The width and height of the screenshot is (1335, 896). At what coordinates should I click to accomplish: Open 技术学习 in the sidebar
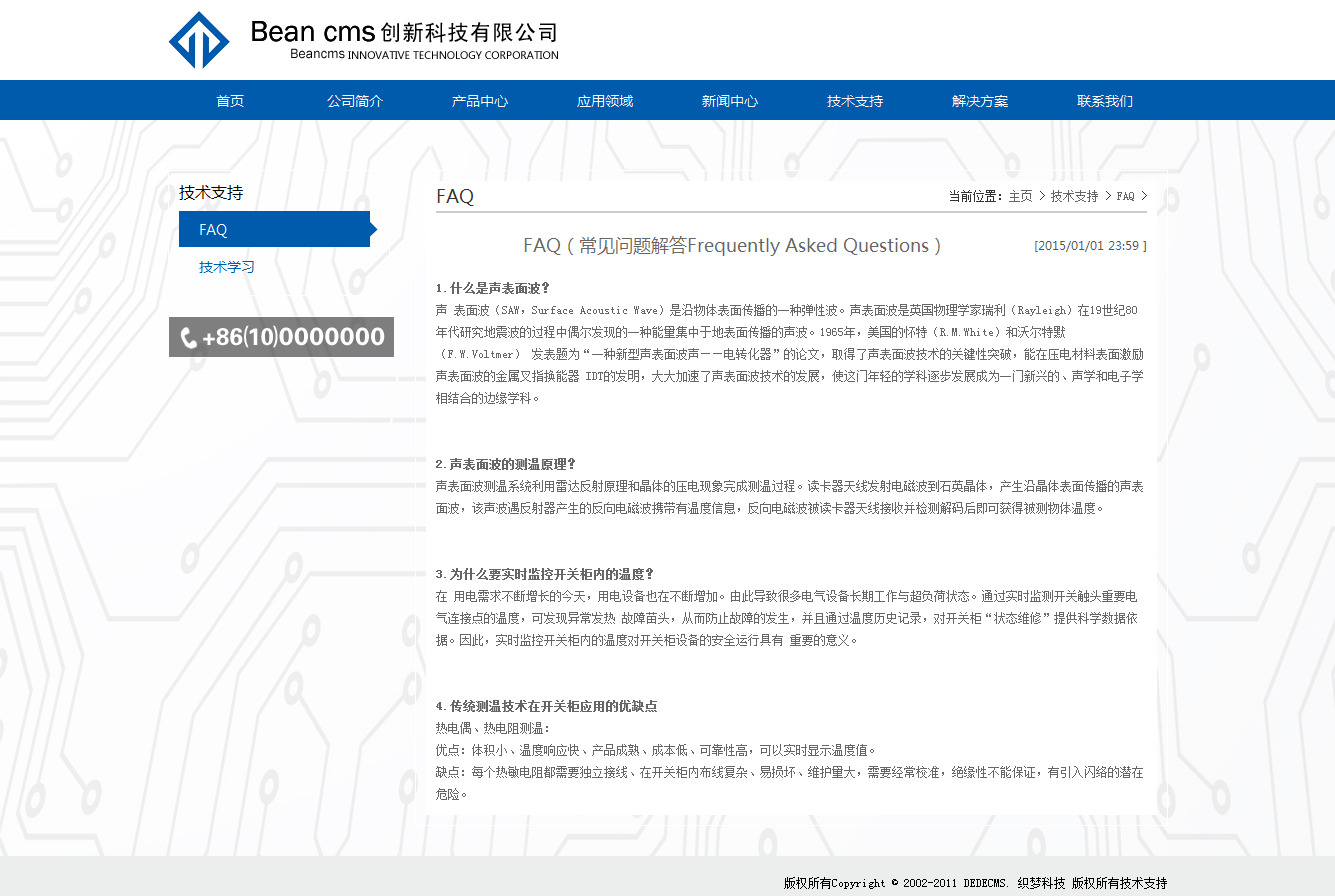pyautogui.click(x=227, y=267)
